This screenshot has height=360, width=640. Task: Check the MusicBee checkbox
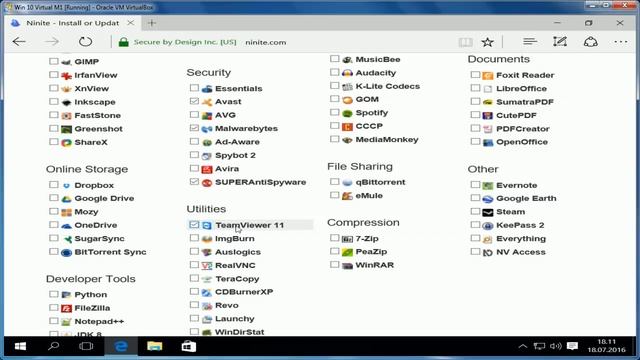(335, 59)
